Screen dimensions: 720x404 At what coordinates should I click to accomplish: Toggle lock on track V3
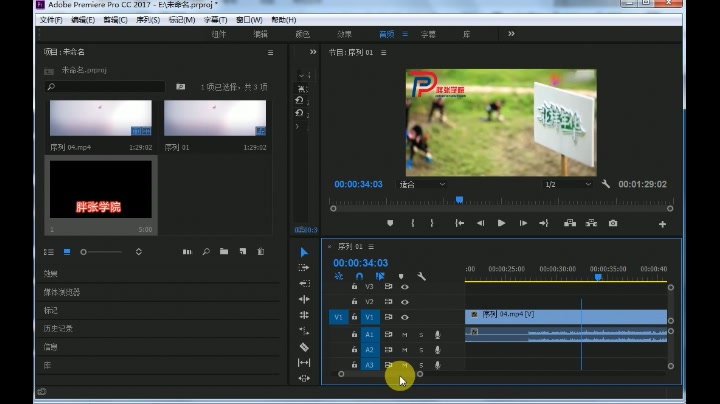coord(354,286)
